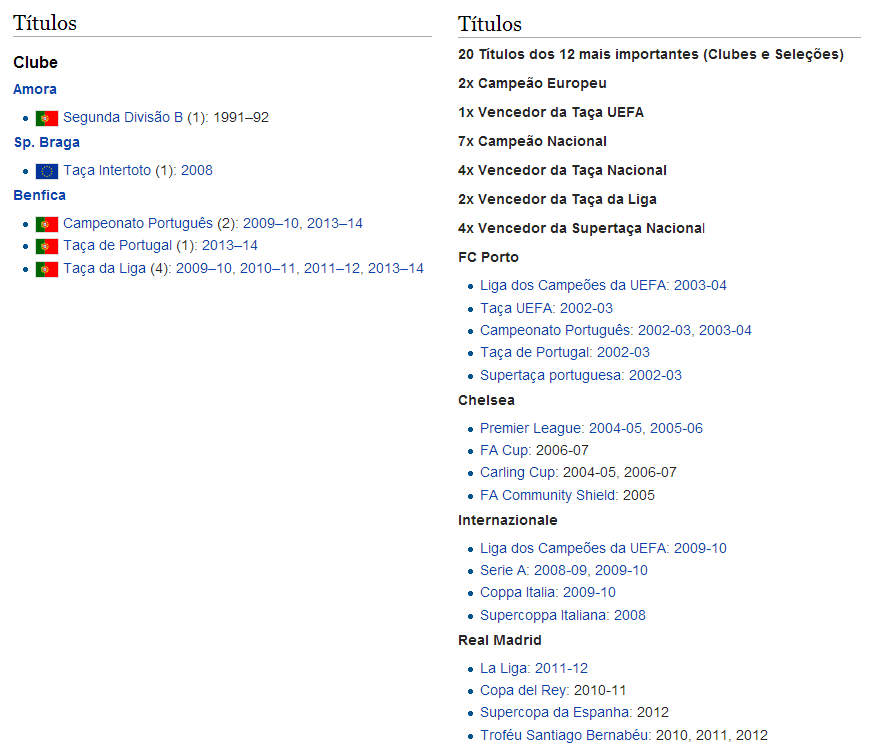
Task: Click the Portugal flag in the Benfica Campeonato Português row
Action: pos(47,224)
